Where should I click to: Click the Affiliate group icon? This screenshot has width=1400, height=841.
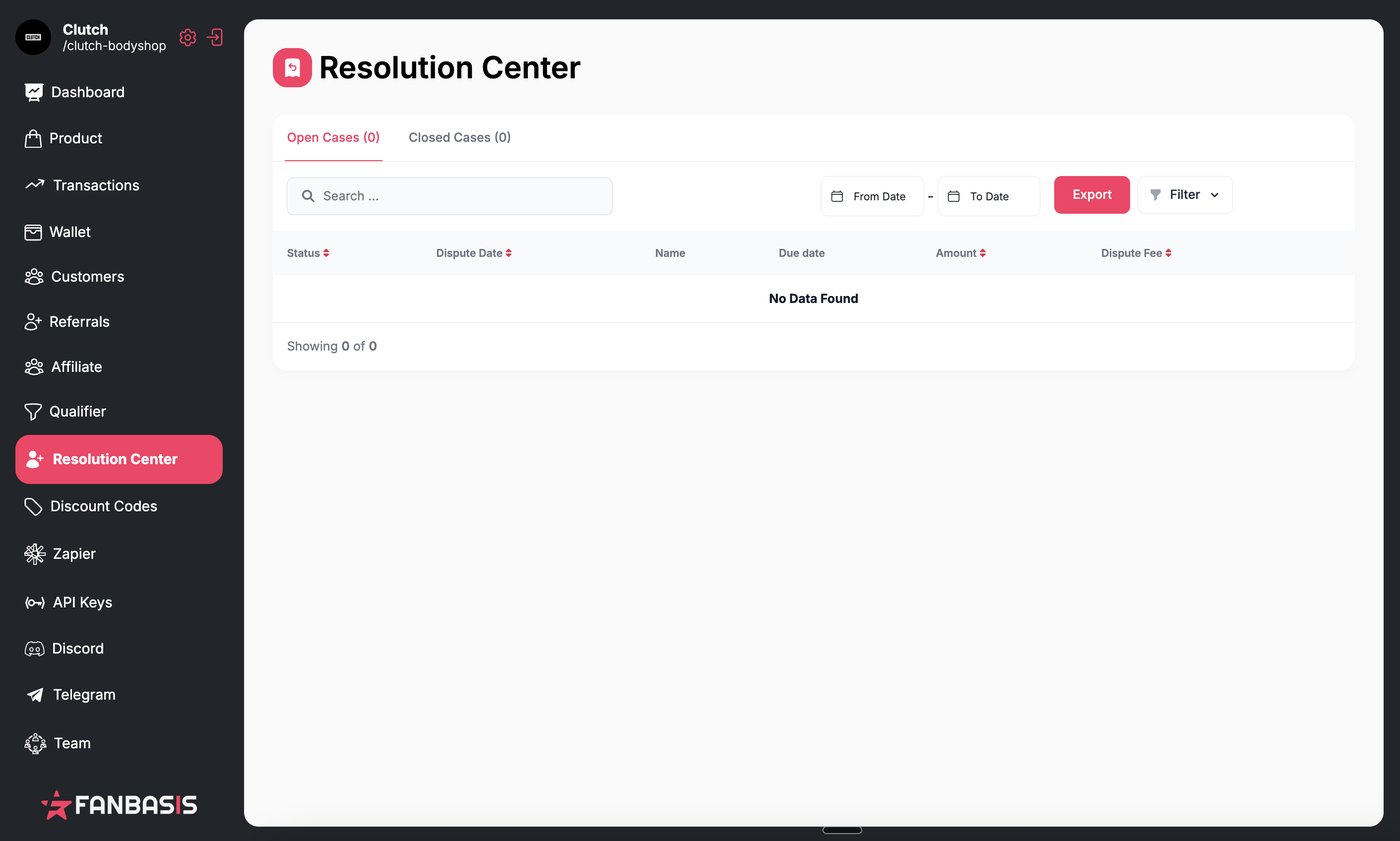(x=34, y=367)
